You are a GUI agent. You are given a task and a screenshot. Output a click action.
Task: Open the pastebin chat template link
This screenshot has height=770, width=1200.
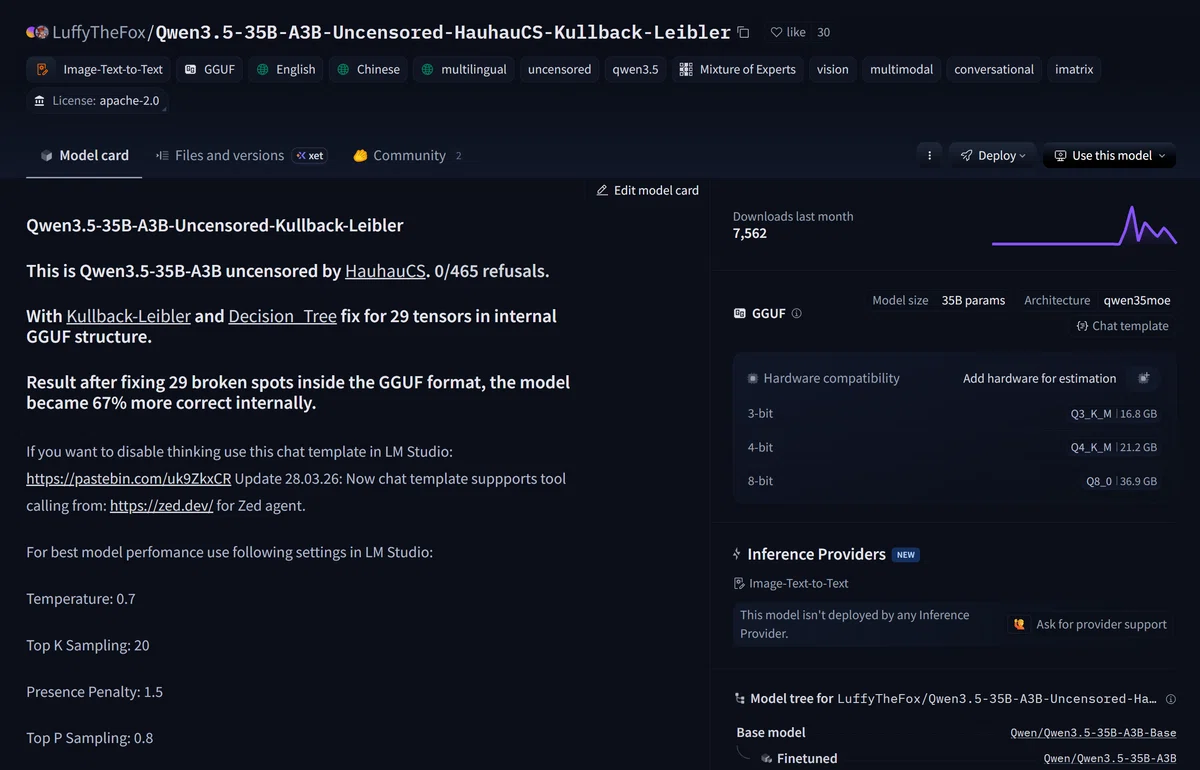pyautogui.click(x=129, y=479)
